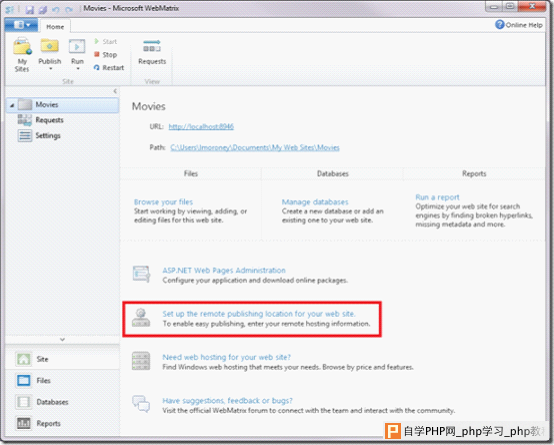Open the Requests view icon in ribbon
This screenshot has width=554, height=445.
click(x=152, y=46)
